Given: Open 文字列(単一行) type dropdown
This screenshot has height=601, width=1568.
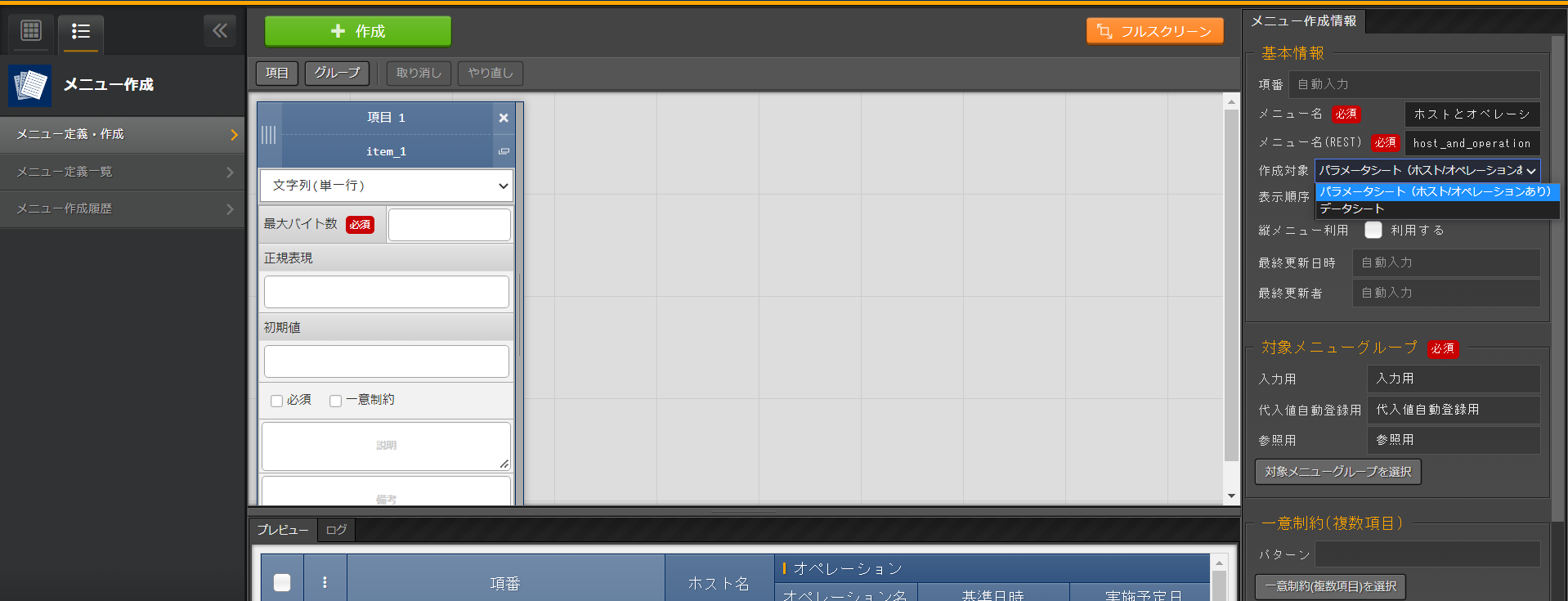Looking at the screenshot, I should point(387,186).
